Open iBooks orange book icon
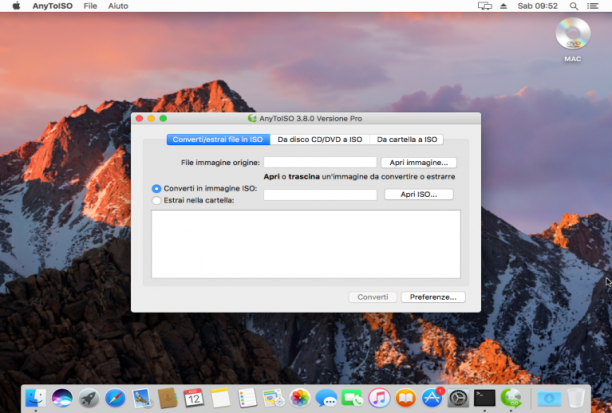 [x=406, y=398]
